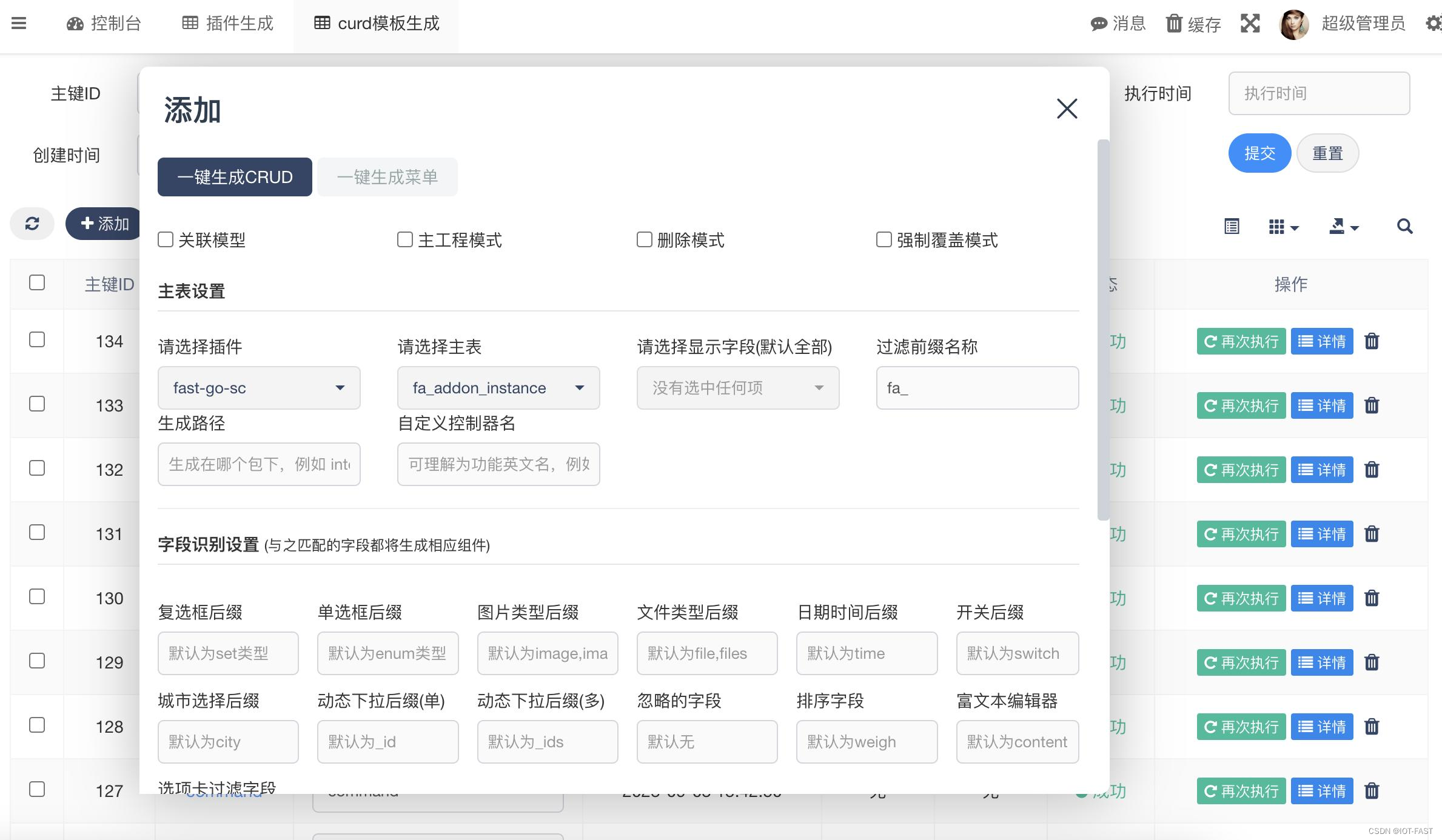Image resolution: width=1442 pixels, height=840 pixels.
Task: Switch to the 控制台 tab
Action: point(104,24)
